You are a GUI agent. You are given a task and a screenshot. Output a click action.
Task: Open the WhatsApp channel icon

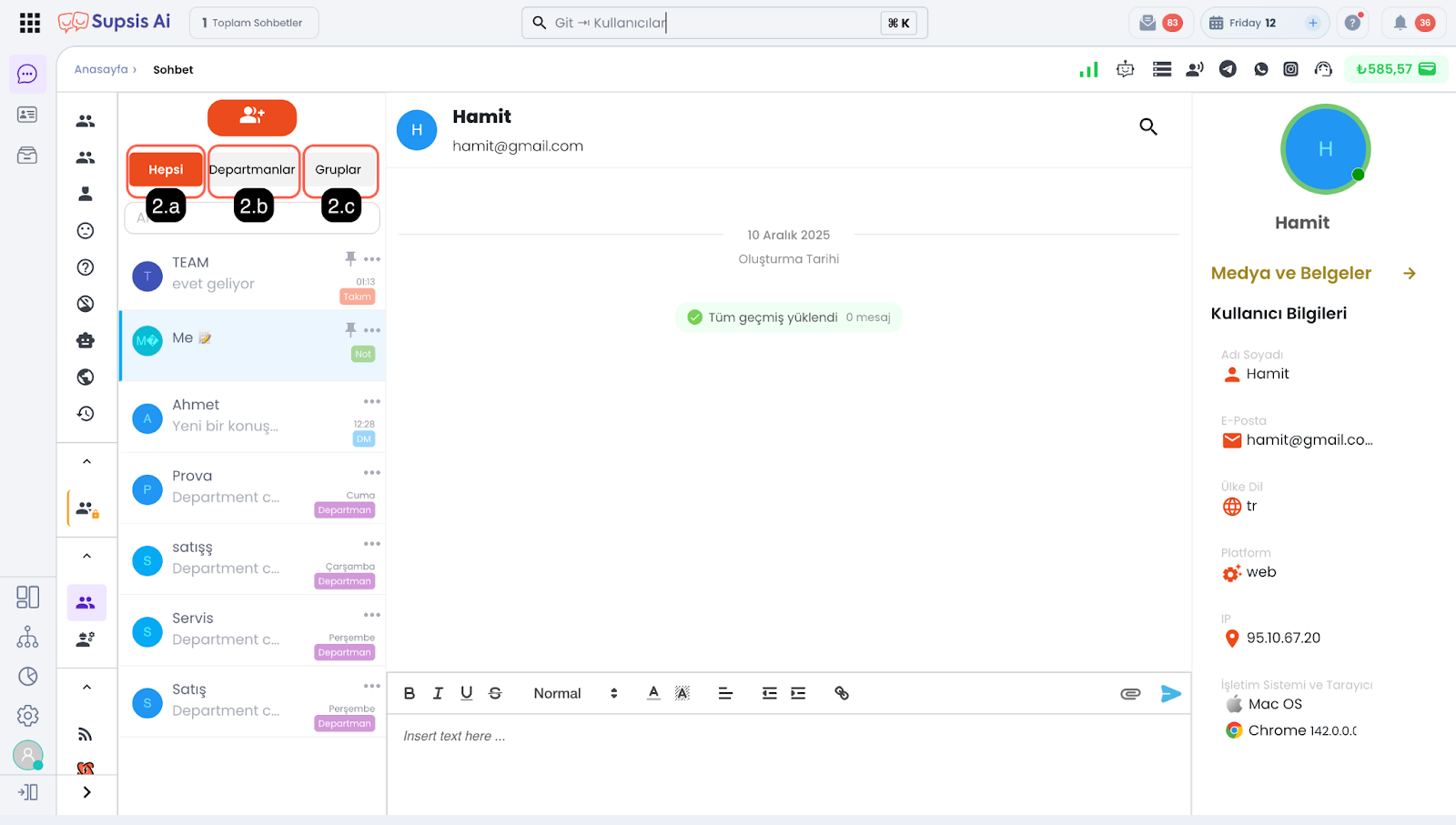click(1260, 69)
